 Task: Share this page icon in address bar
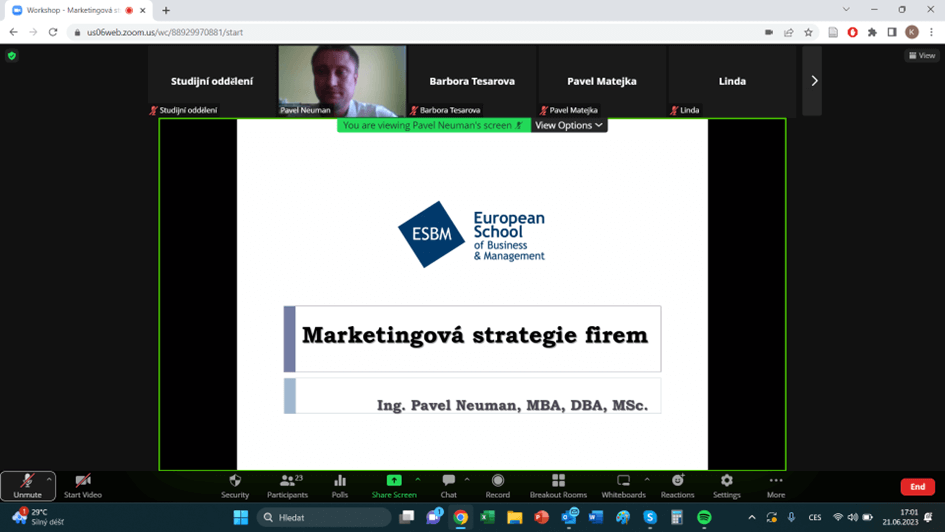coord(788,33)
